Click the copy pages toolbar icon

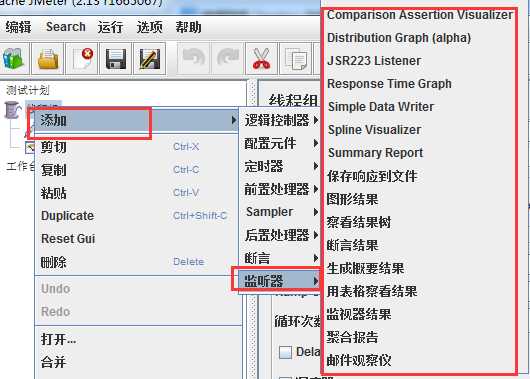point(295,58)
